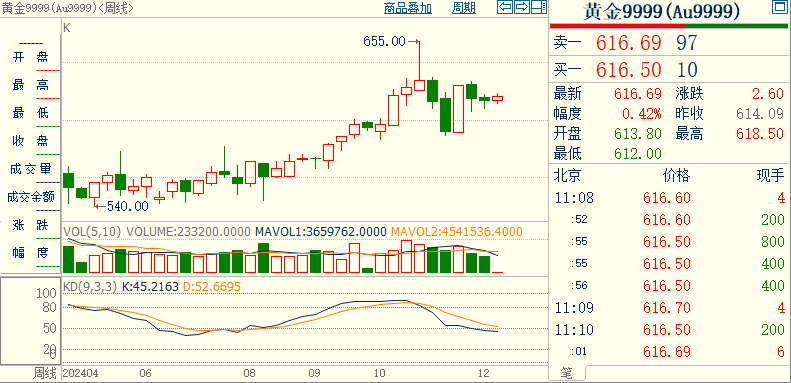Select the 涨跌 row in left legend
Screen dimensions: 791x383
(x=30, y=225)
